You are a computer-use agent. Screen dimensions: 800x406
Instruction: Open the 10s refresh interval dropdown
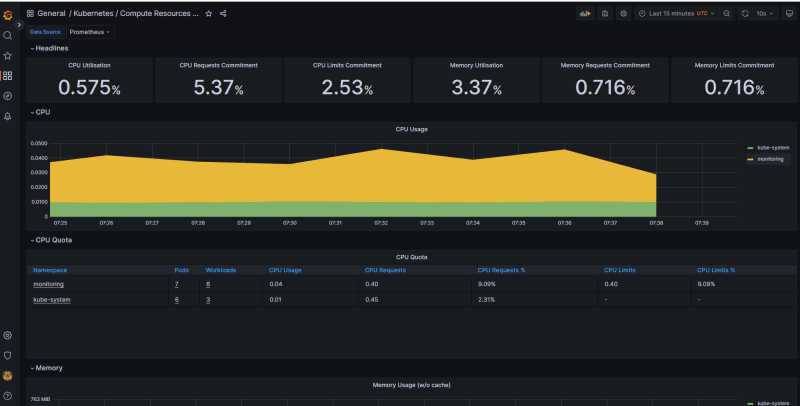[765, 14]
